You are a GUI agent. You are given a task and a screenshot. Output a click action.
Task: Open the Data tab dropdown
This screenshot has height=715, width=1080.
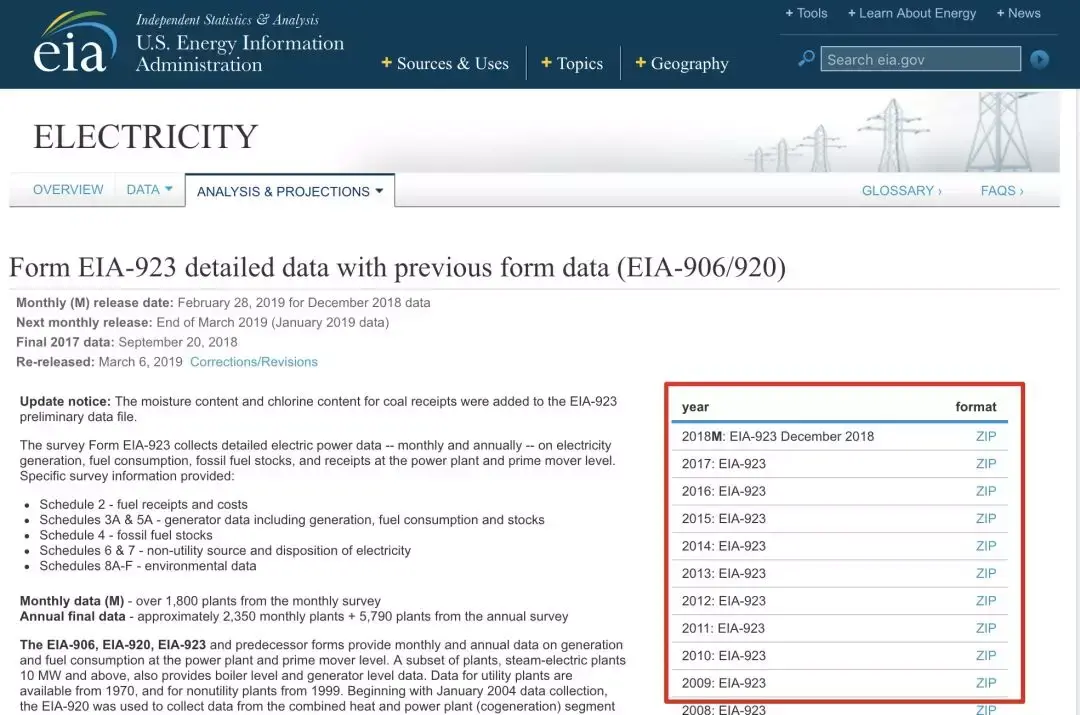point(149,189)
